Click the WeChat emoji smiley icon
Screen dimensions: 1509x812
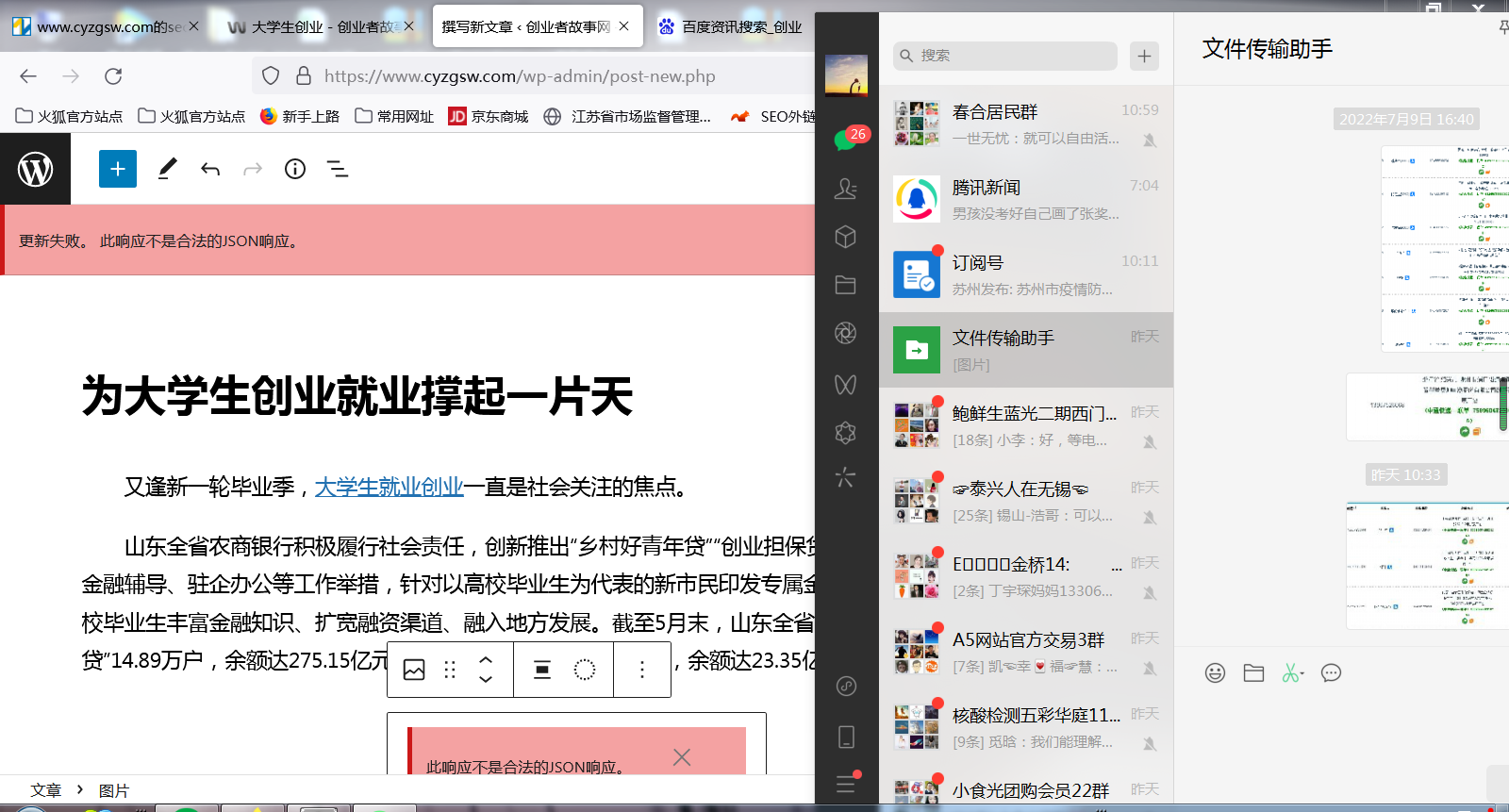[1215, 672]
